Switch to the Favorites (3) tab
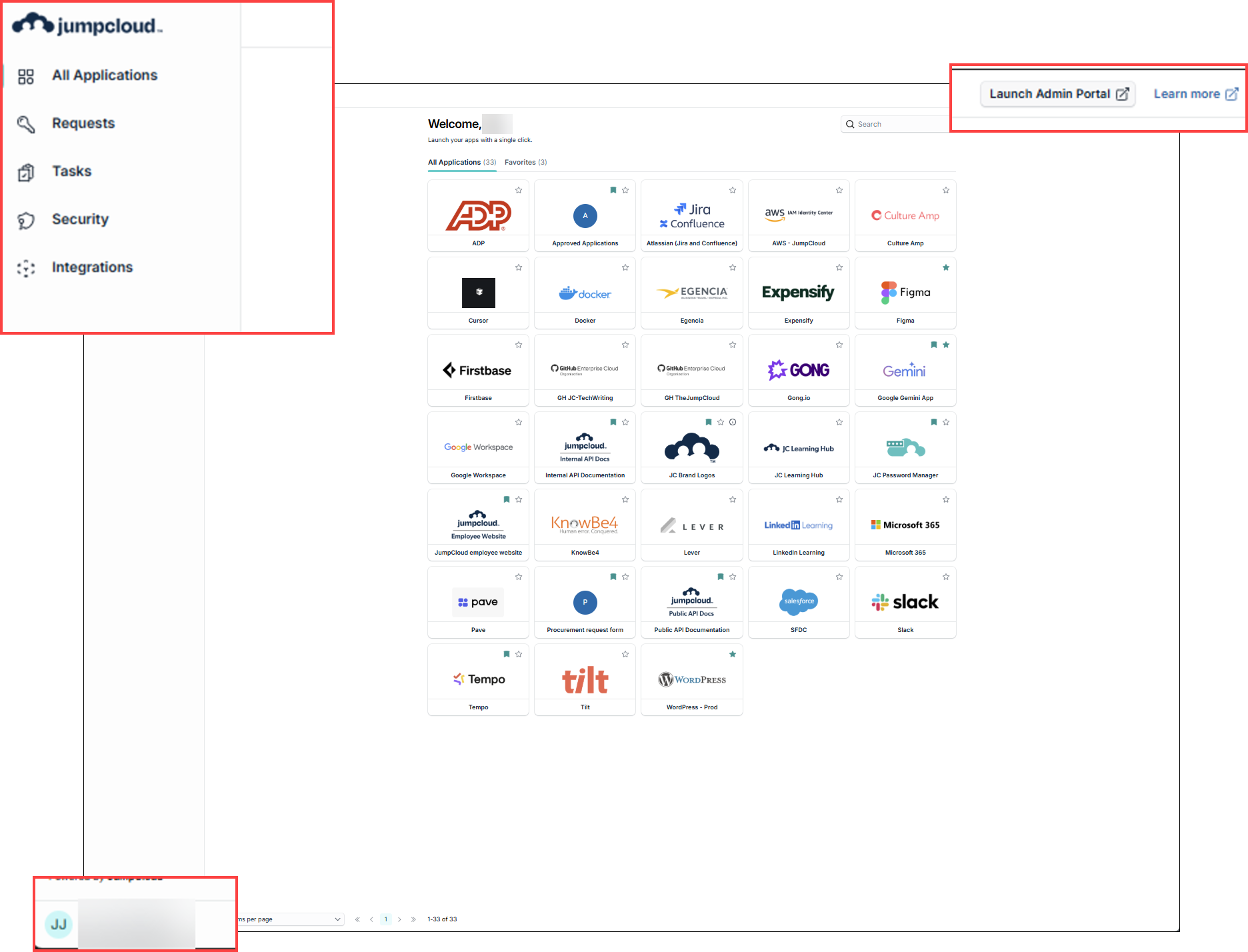Viewport: 1248px width, 952px height. click(525, 162)
